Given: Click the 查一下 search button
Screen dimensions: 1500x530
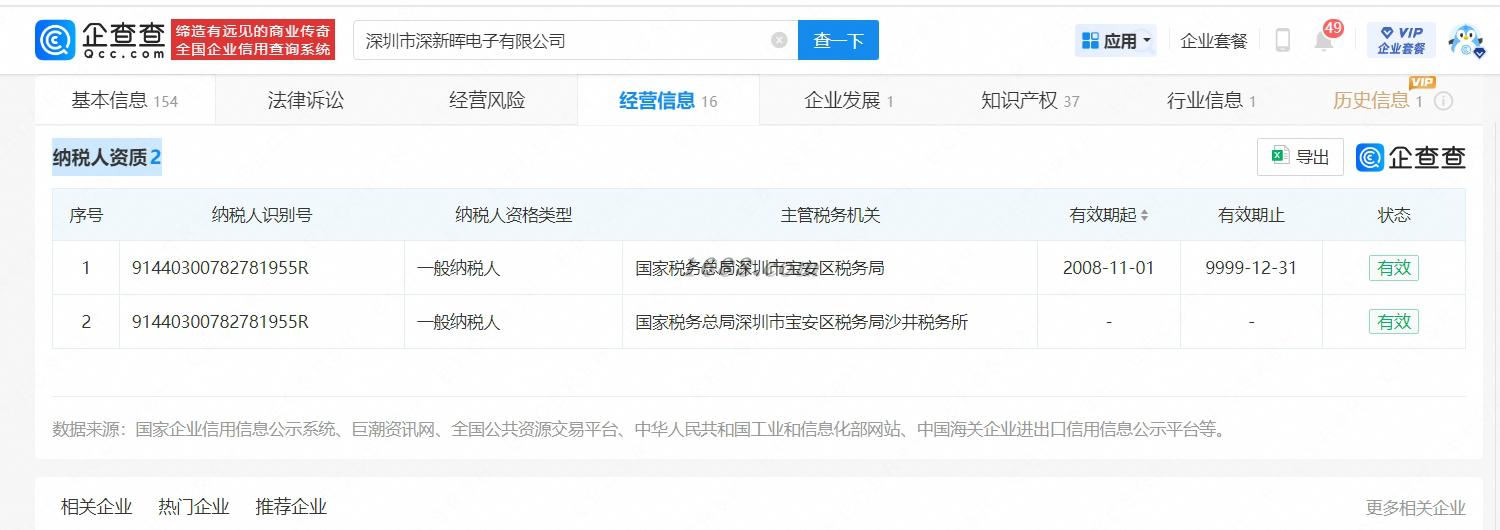Looking at the screenshot, I should (838, 40).
